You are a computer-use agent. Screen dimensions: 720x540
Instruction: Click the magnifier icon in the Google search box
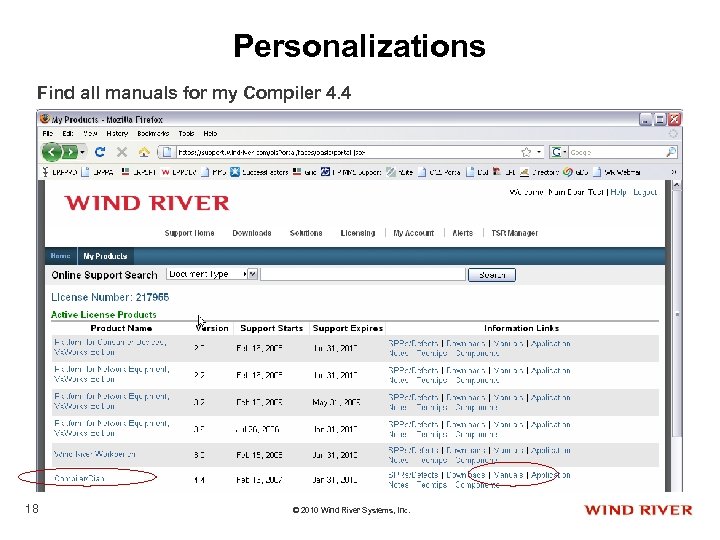point(671,152)
